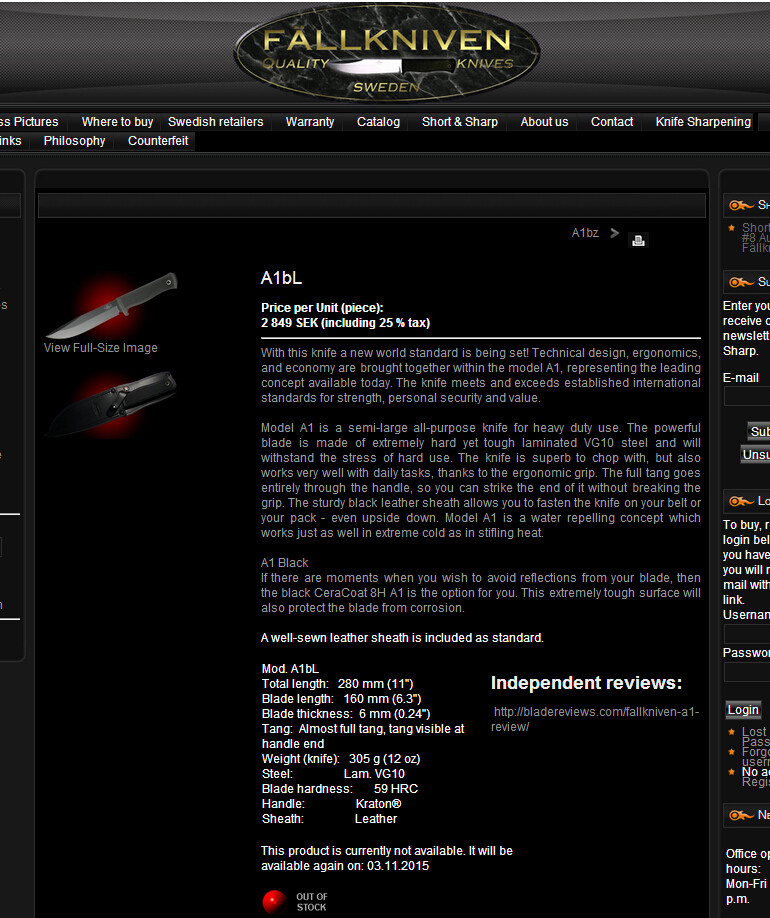Click the Independent reviews heading
The image size is (770, 918).
[x=586, y=683]
